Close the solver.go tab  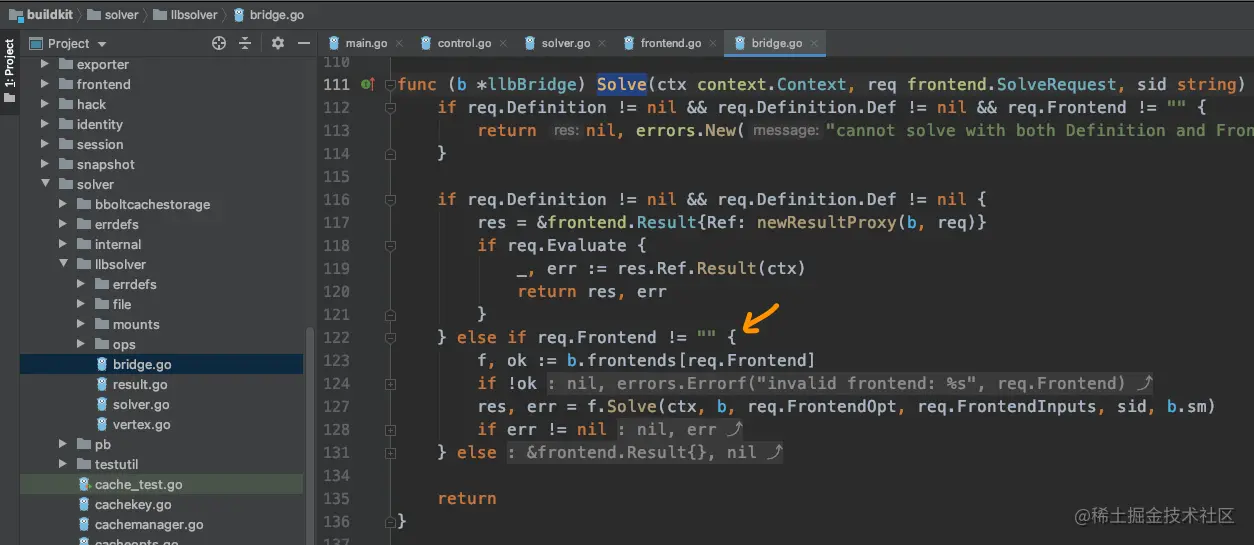click(603, 43)
